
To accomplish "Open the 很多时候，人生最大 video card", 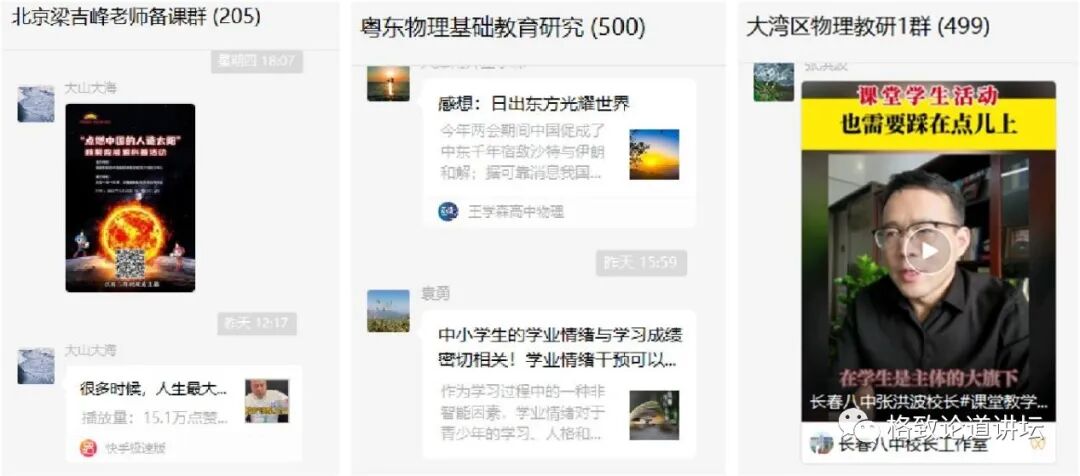I will [x=183, y=413].
